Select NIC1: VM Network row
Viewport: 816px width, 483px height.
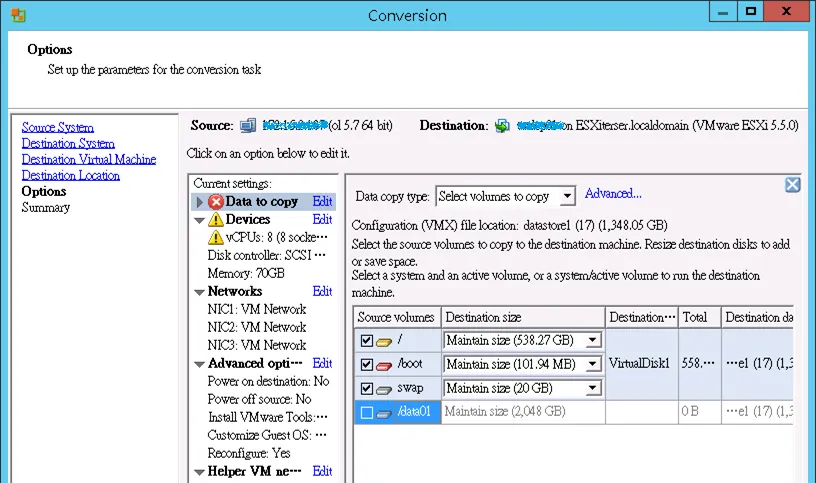[x=257, y=310]
